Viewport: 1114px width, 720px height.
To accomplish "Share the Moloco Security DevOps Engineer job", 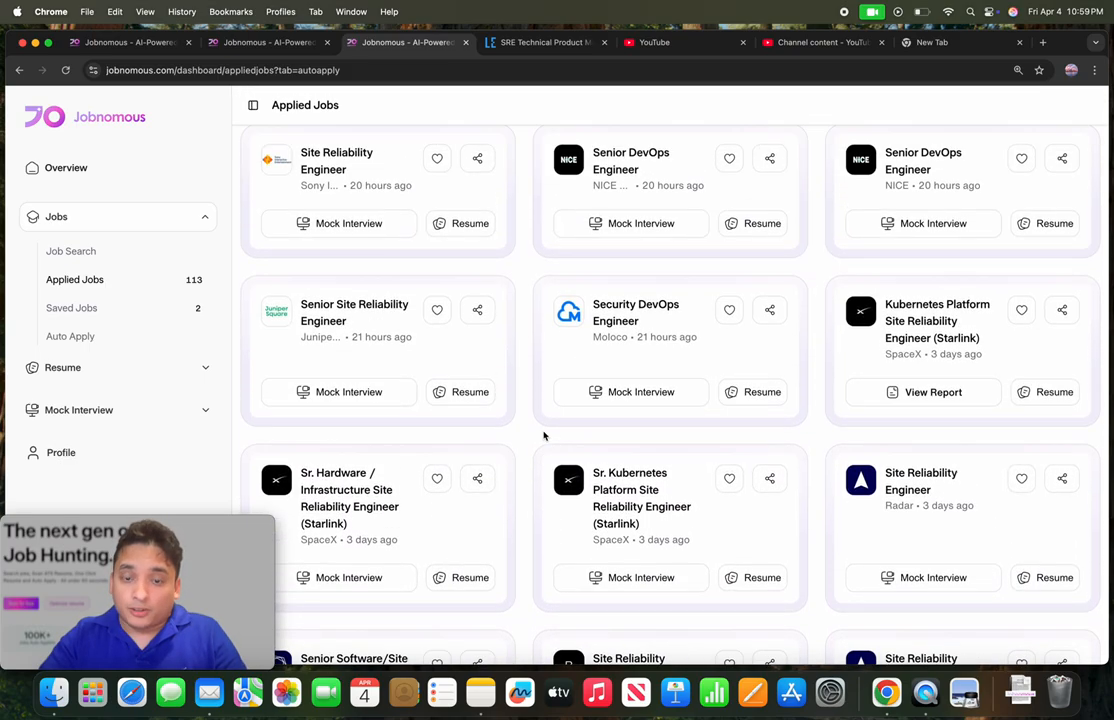I will click(769, 310).
